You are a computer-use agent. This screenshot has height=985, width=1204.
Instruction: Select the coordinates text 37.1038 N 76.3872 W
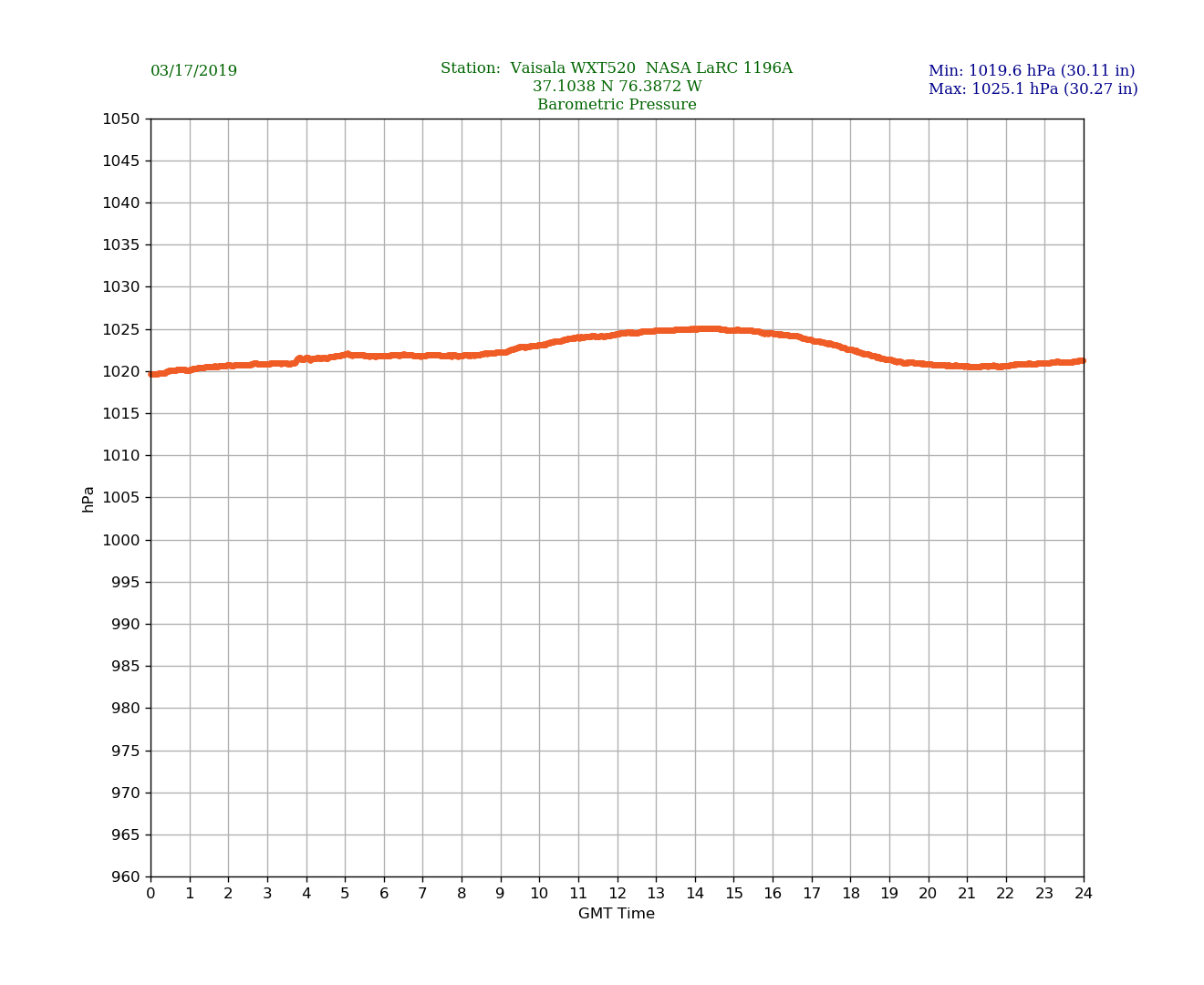(617, 87)
